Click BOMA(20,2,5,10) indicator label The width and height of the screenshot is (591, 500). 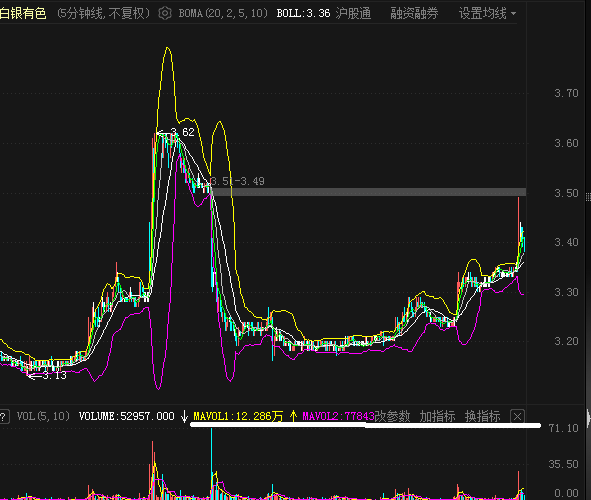(x=223, y=14)
